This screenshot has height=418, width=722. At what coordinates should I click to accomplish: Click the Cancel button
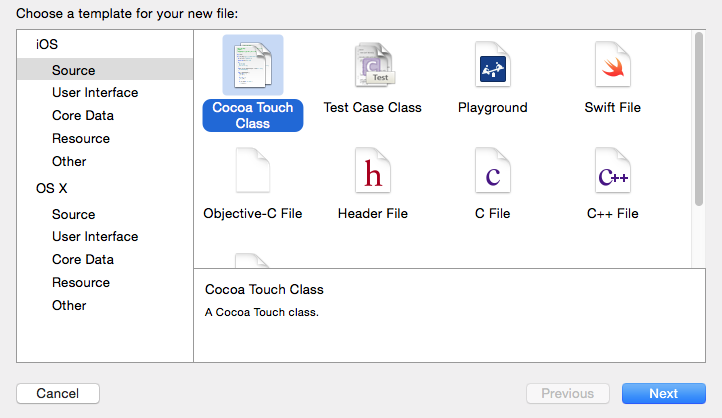click(x=58, y=394)
